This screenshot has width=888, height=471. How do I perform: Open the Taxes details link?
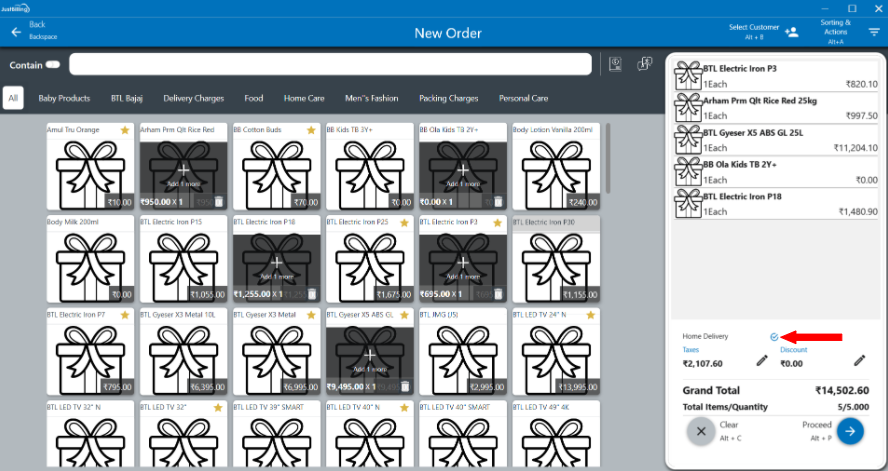[691, 350]
